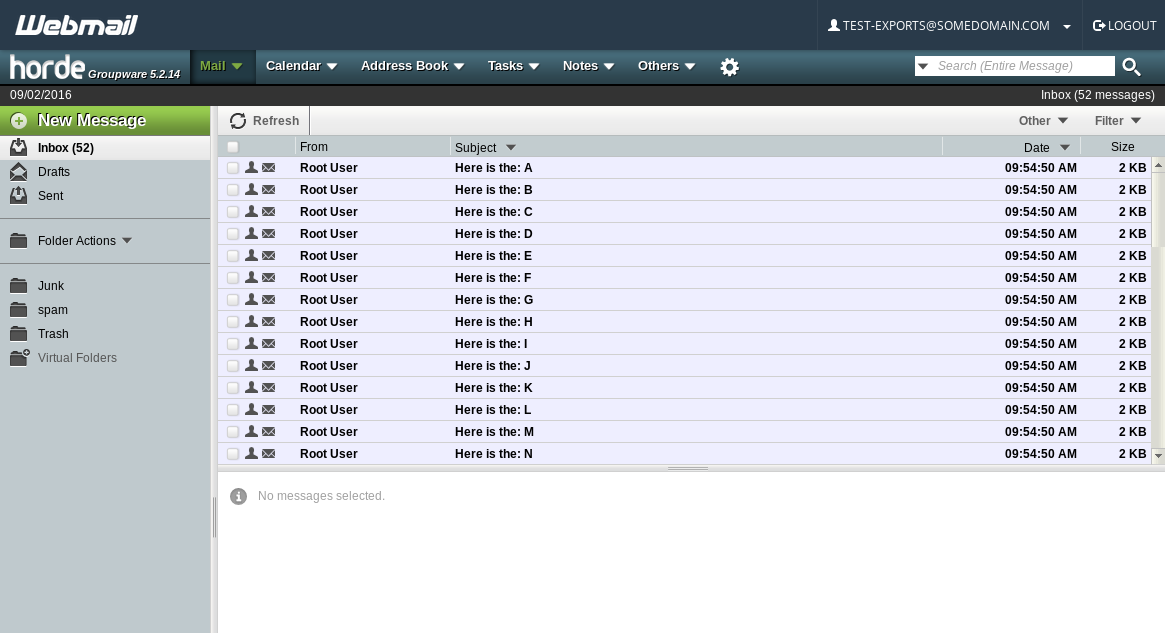Click the scrollbar down arrow
This screenshot has height=633, width=1165.
pyautogui.click(x=1158, y=455)
